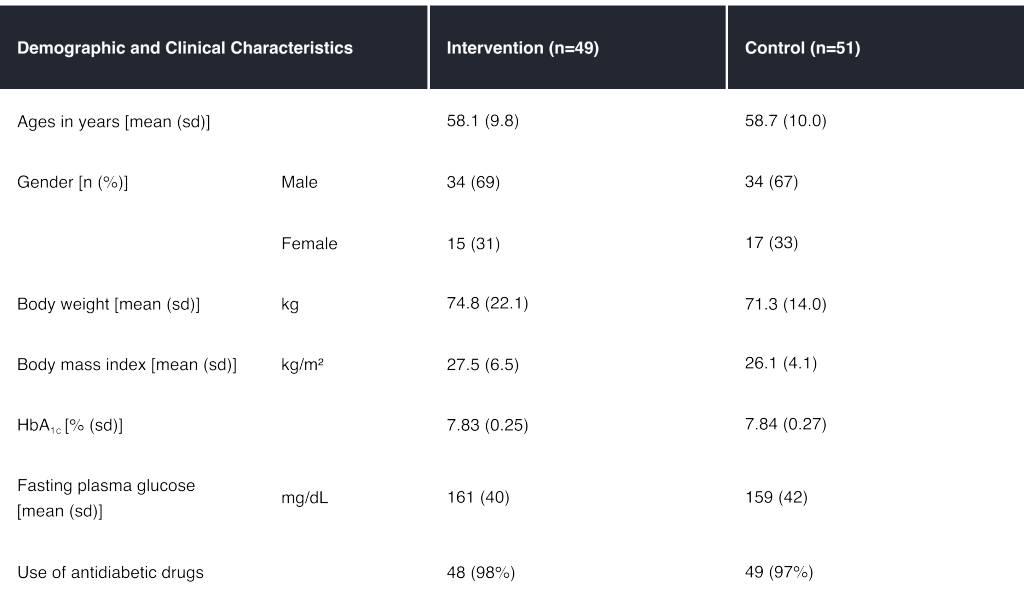1024x612 pixels.
Task: Select the Intervention (n=49) column header
Action: 522,48
